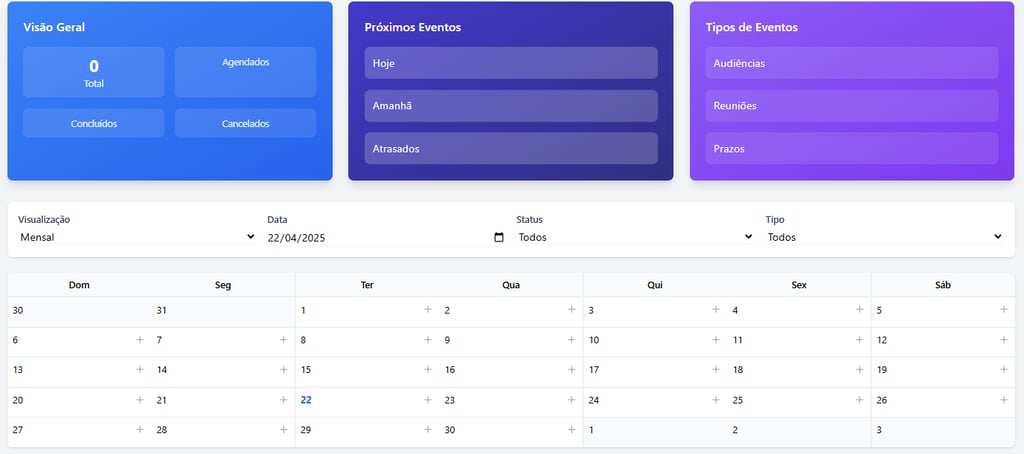Open the Tipo filter dropdown

885,237
